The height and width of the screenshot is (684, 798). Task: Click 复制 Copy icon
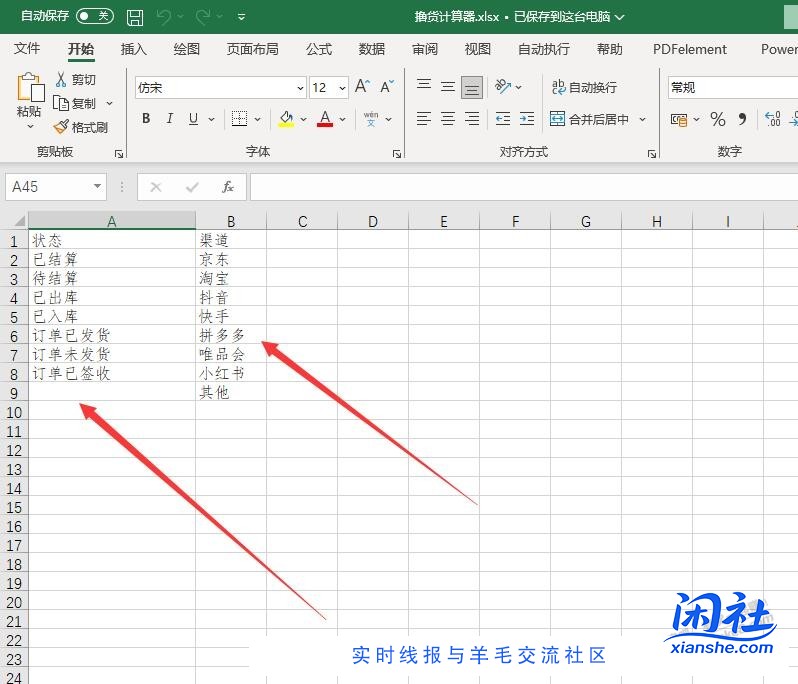[x=61, y=103]
